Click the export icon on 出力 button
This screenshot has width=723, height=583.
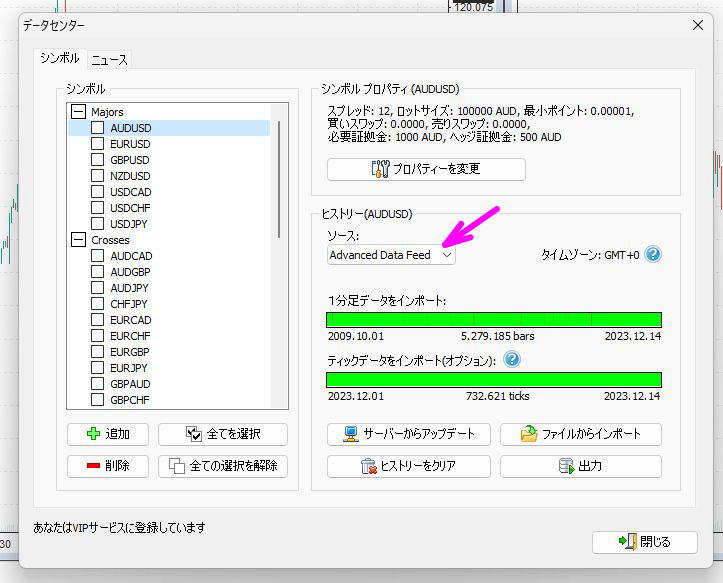[x=567, y=466]
